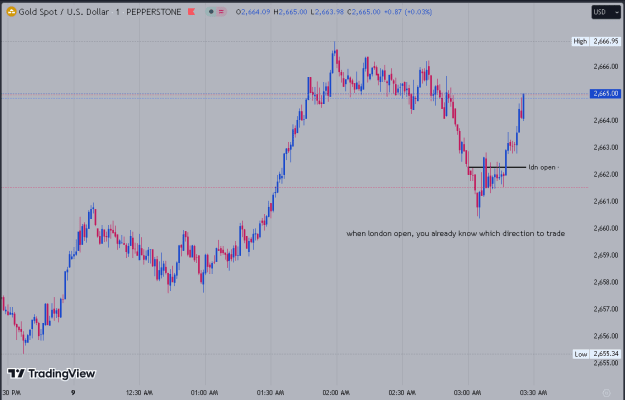Screen dimensions: 625x400
Task: Click the low value L2,663.98
Action: point(327,12)
